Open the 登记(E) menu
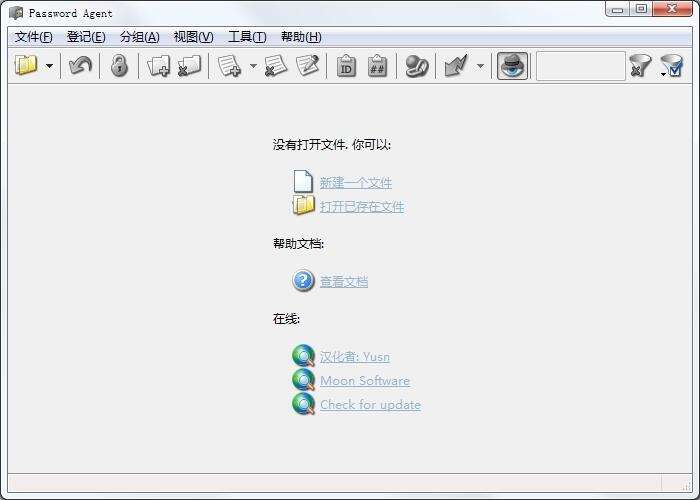The height and width of the screenshot is (500, 700). [86, 37]
